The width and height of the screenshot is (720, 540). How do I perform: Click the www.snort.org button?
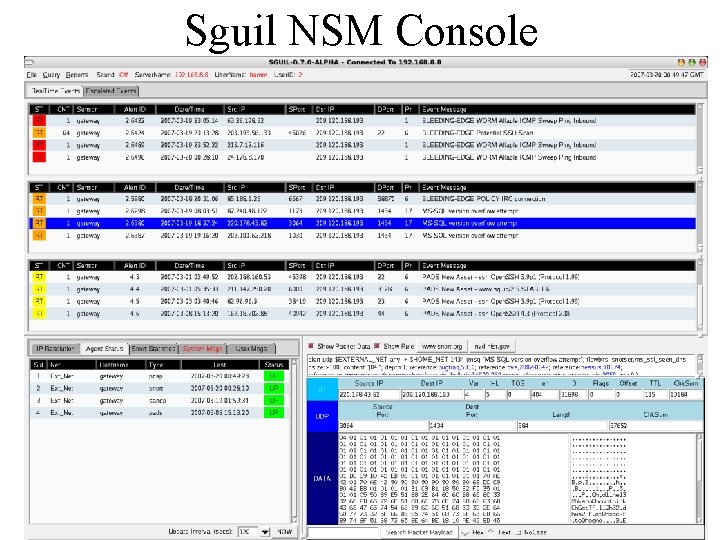tap(442, 346)
